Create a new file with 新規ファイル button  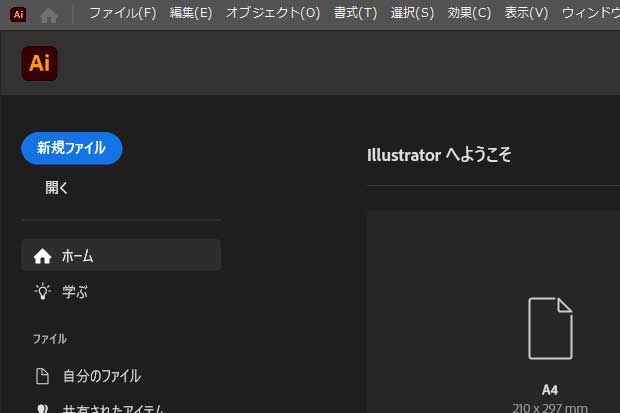pos(72,148)
